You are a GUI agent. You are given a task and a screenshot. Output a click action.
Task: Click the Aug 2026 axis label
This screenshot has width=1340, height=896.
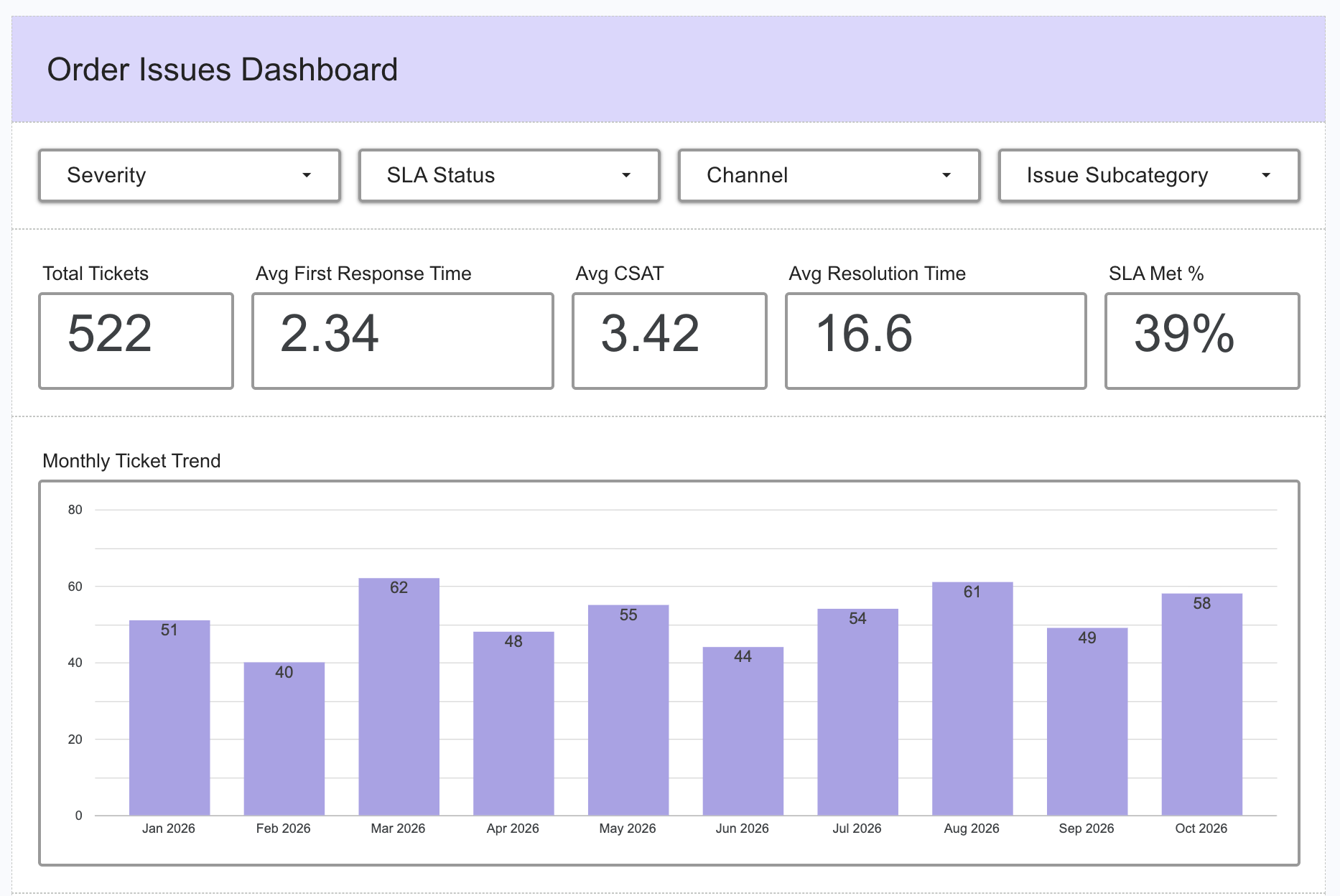click(x=972, y=829)
